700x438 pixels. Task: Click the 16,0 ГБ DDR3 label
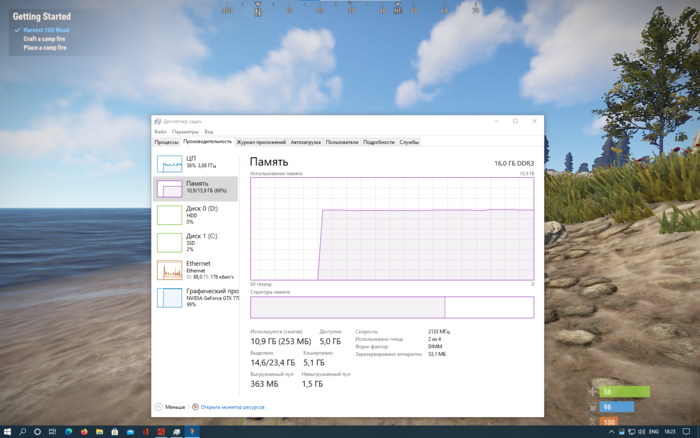point(514,163)
